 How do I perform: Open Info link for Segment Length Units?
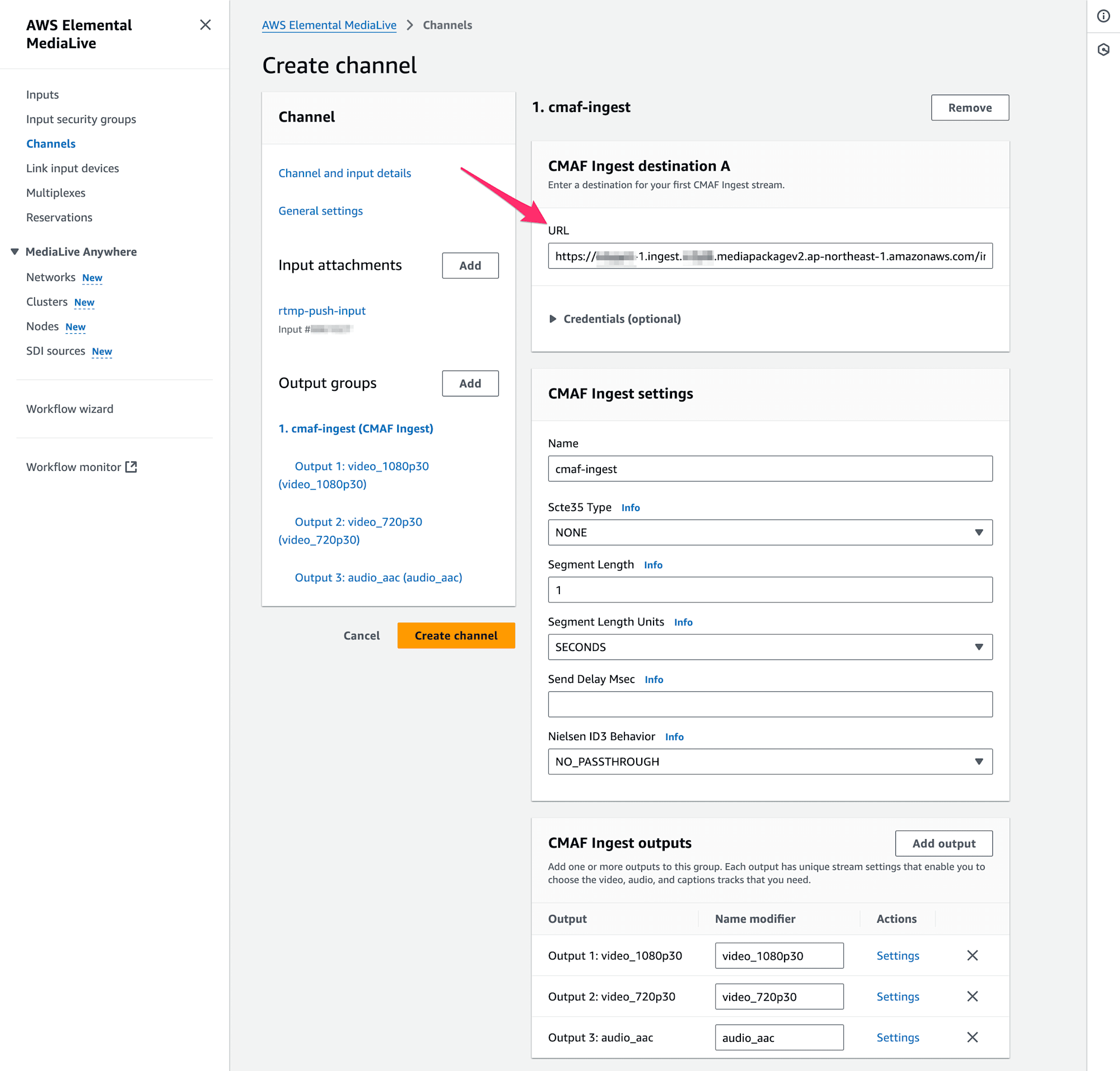coord(683,622)
